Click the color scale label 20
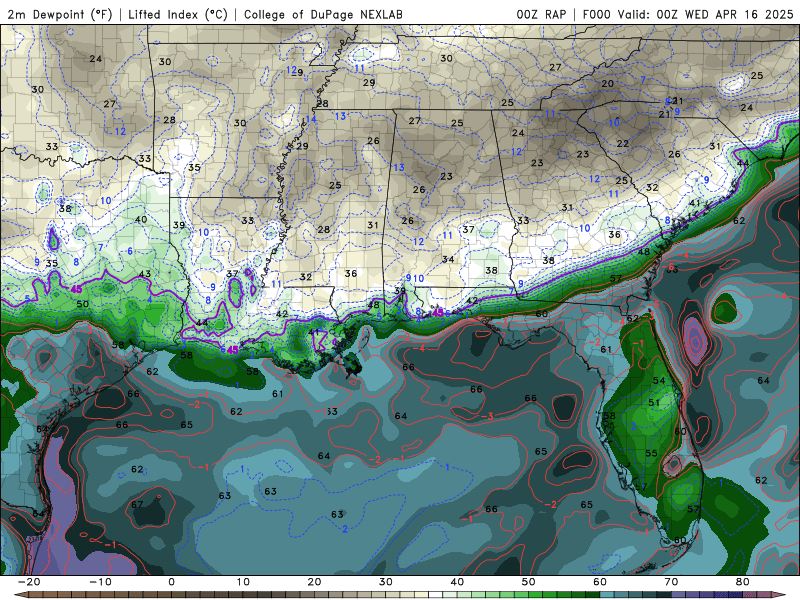This screenshot has width=800, height=600. tap(314, 582)
